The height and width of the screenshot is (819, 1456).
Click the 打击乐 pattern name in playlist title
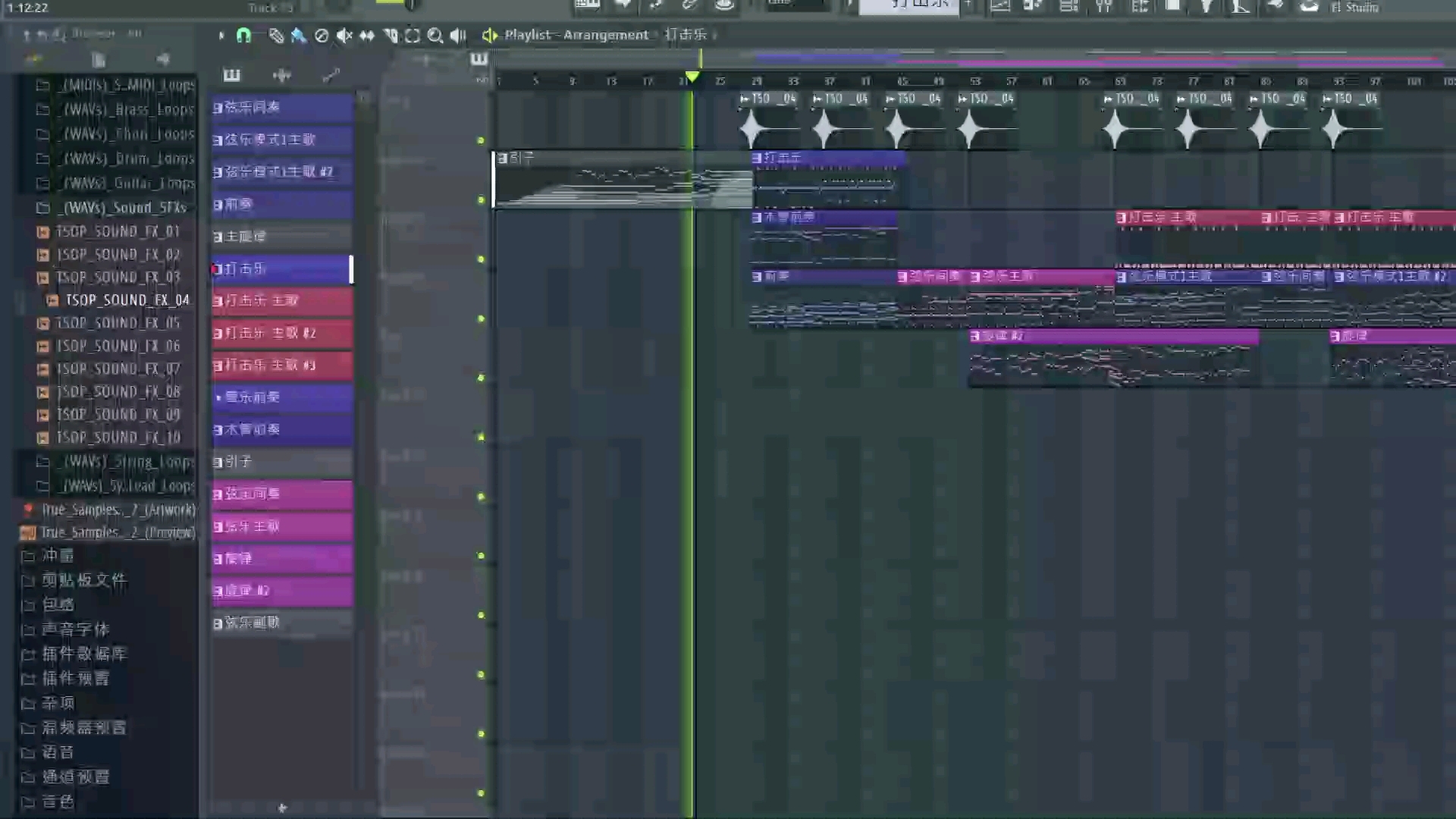(x=686, y=35)
